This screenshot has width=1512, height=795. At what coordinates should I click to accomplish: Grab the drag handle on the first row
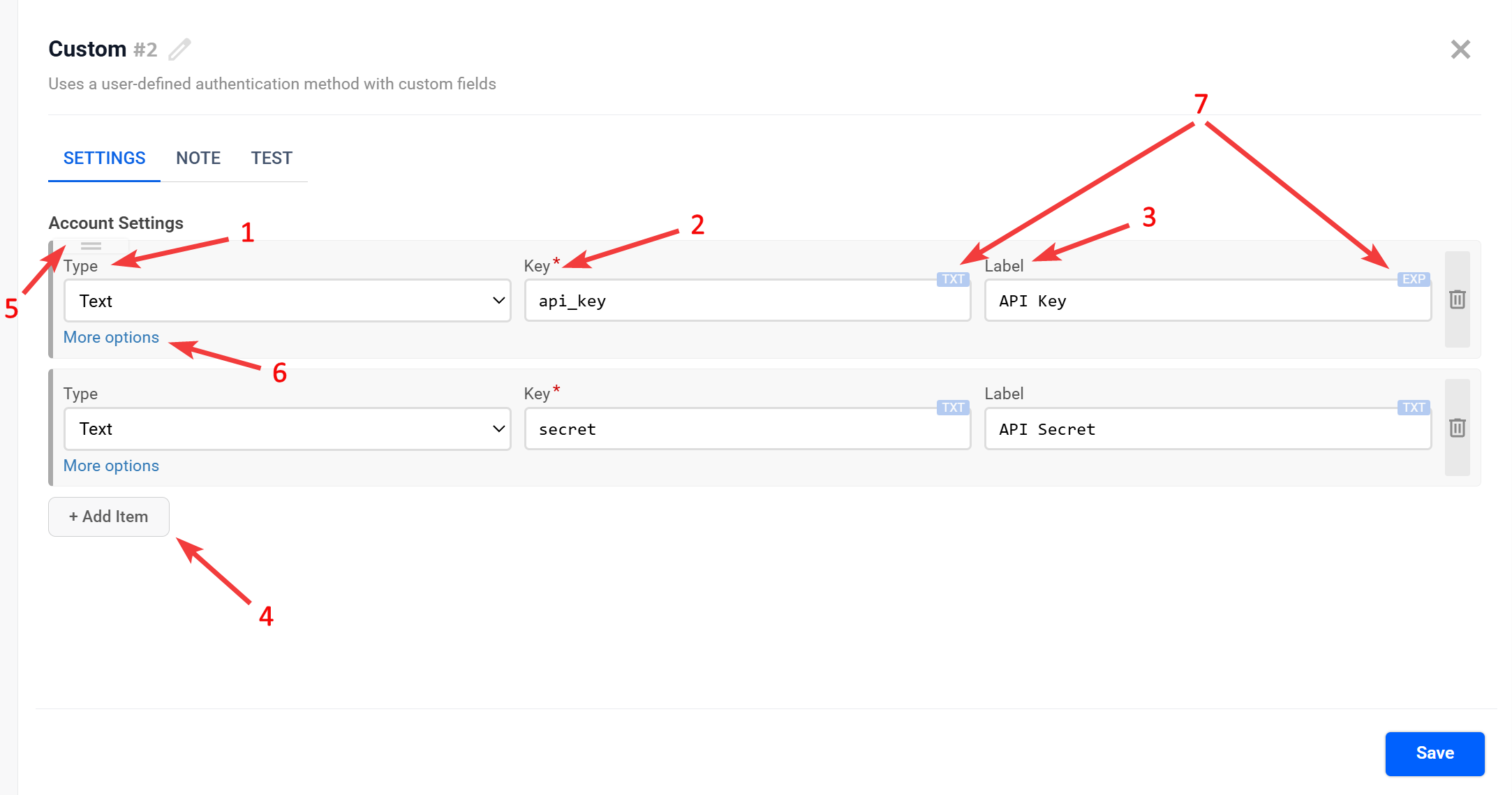click(91, 246)
